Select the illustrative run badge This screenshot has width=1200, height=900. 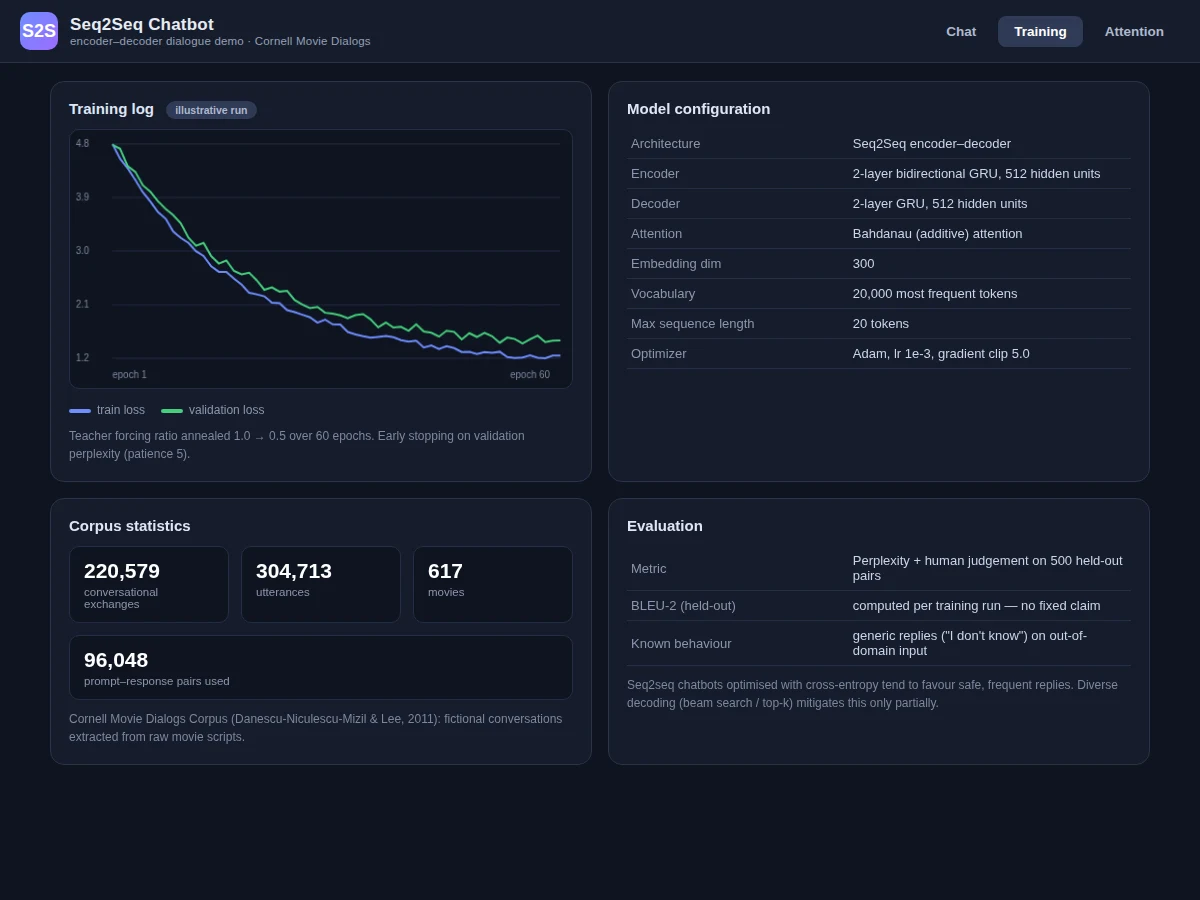pyautogui.click(x=211, y=110)
